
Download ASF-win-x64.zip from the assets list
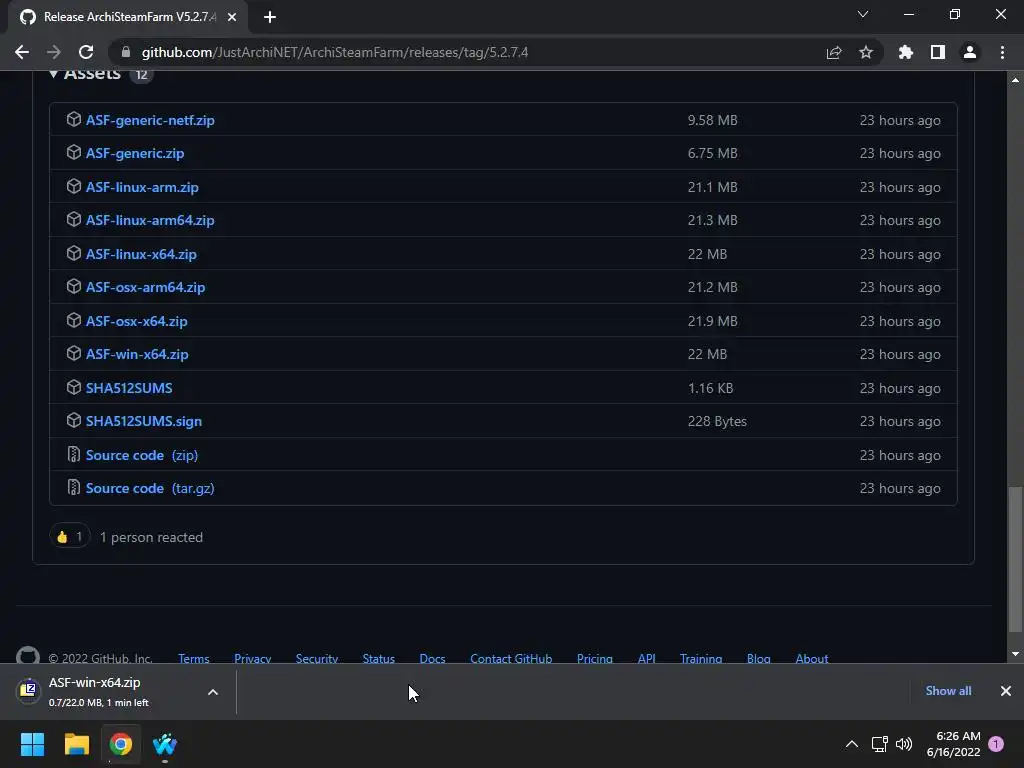pyautogui.click(x=137, y=355)
